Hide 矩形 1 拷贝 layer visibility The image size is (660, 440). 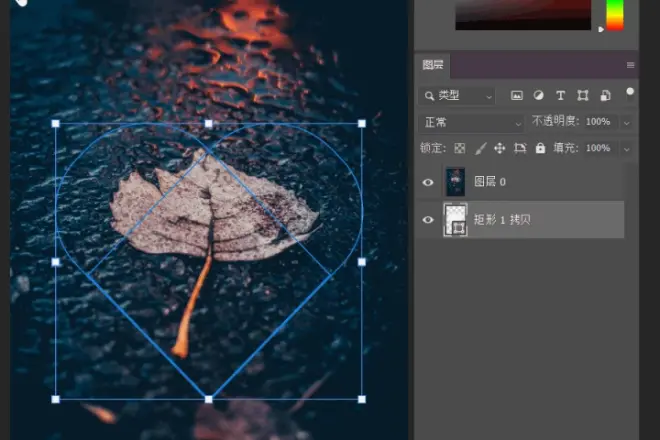click(x=428, y=220)
